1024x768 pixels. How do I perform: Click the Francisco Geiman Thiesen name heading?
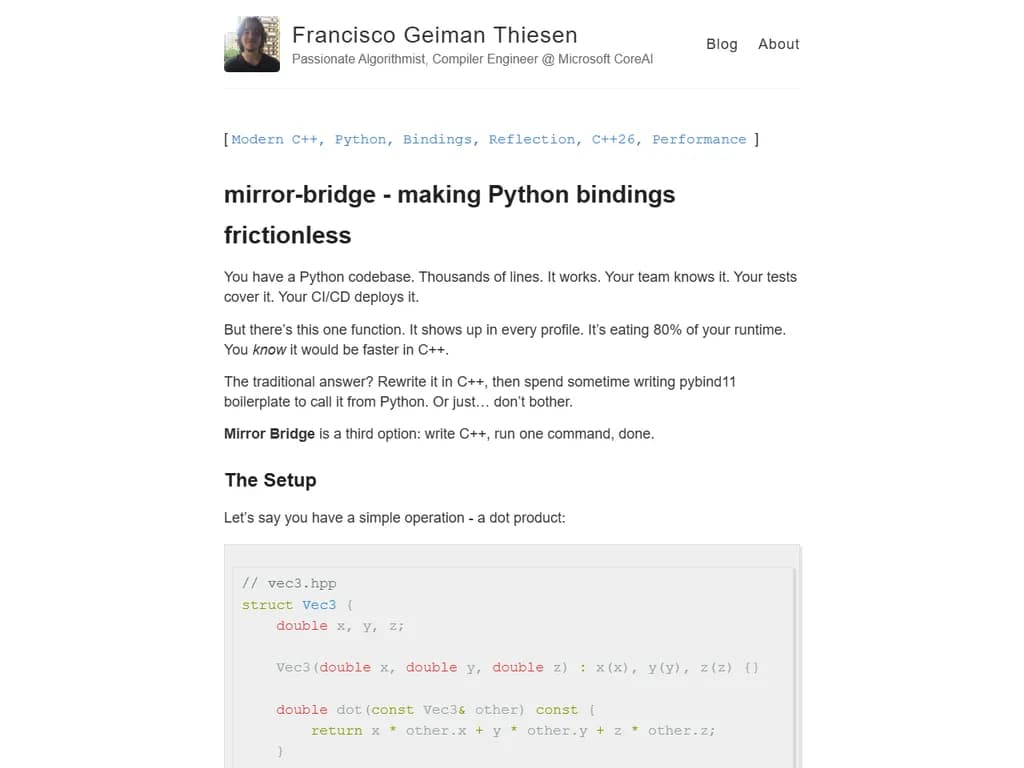435,34
